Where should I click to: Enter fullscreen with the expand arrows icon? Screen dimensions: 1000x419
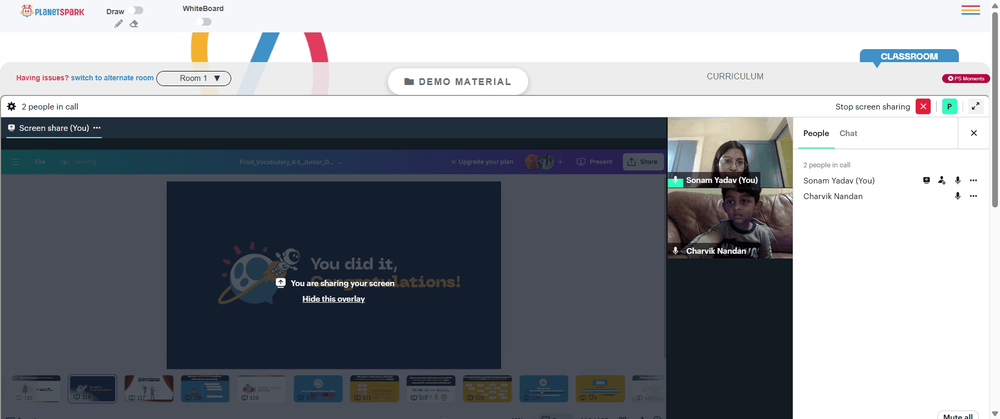976,107
